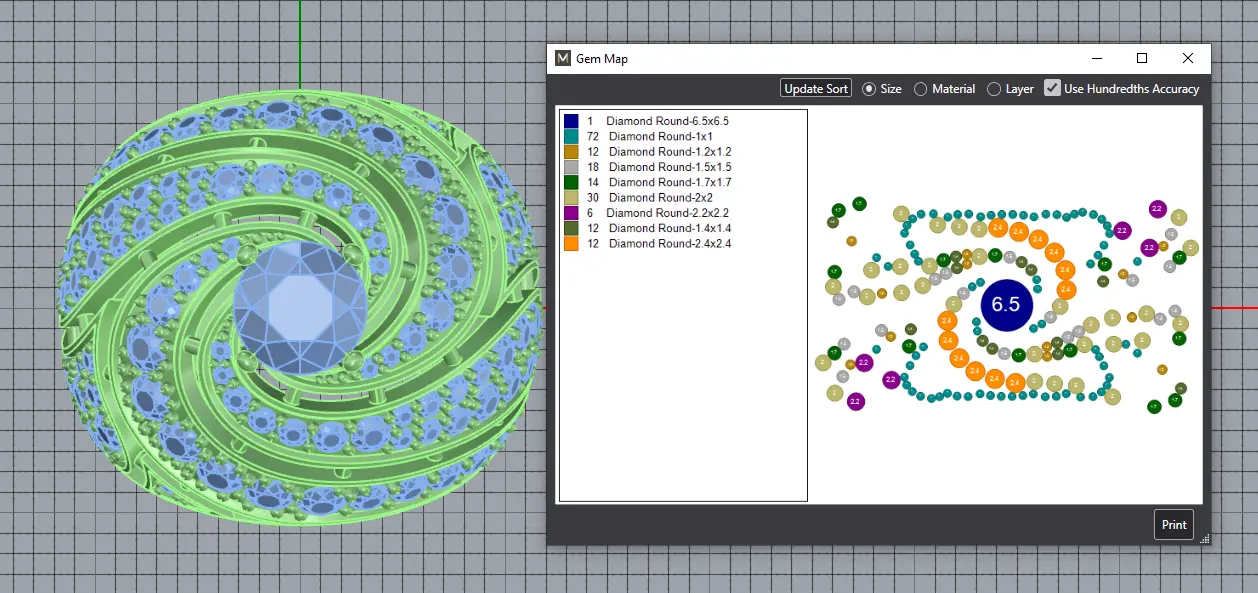Image resolution: width=1258 pixels, height=593 pixels.
Task: Maximize the Gem Map window
Action: (1142, 59)
